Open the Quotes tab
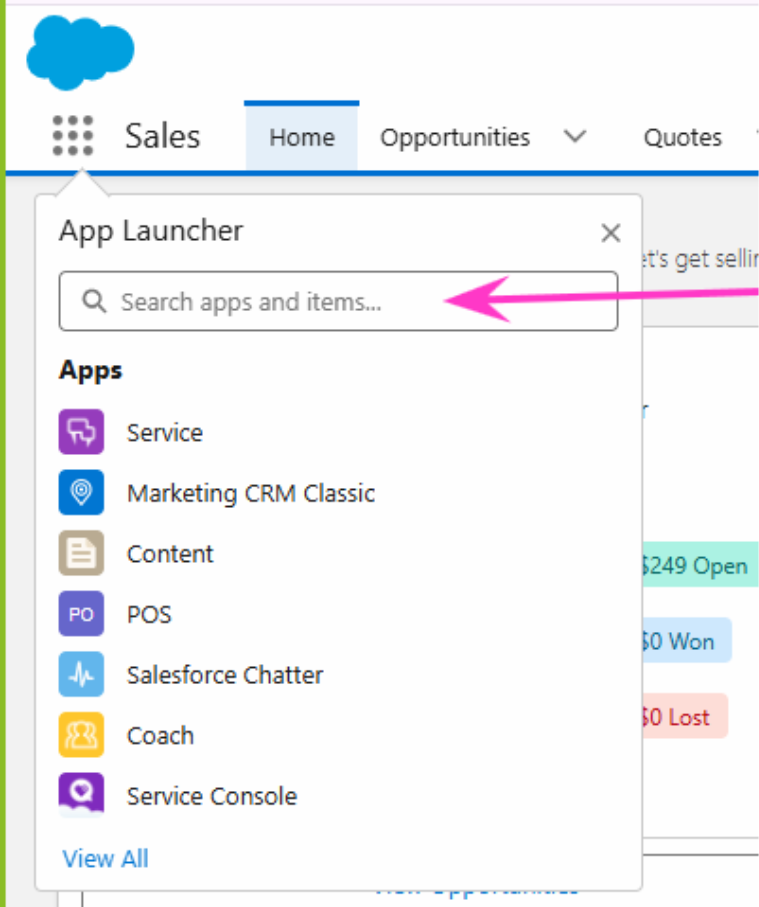 click(x=683, y=138)
